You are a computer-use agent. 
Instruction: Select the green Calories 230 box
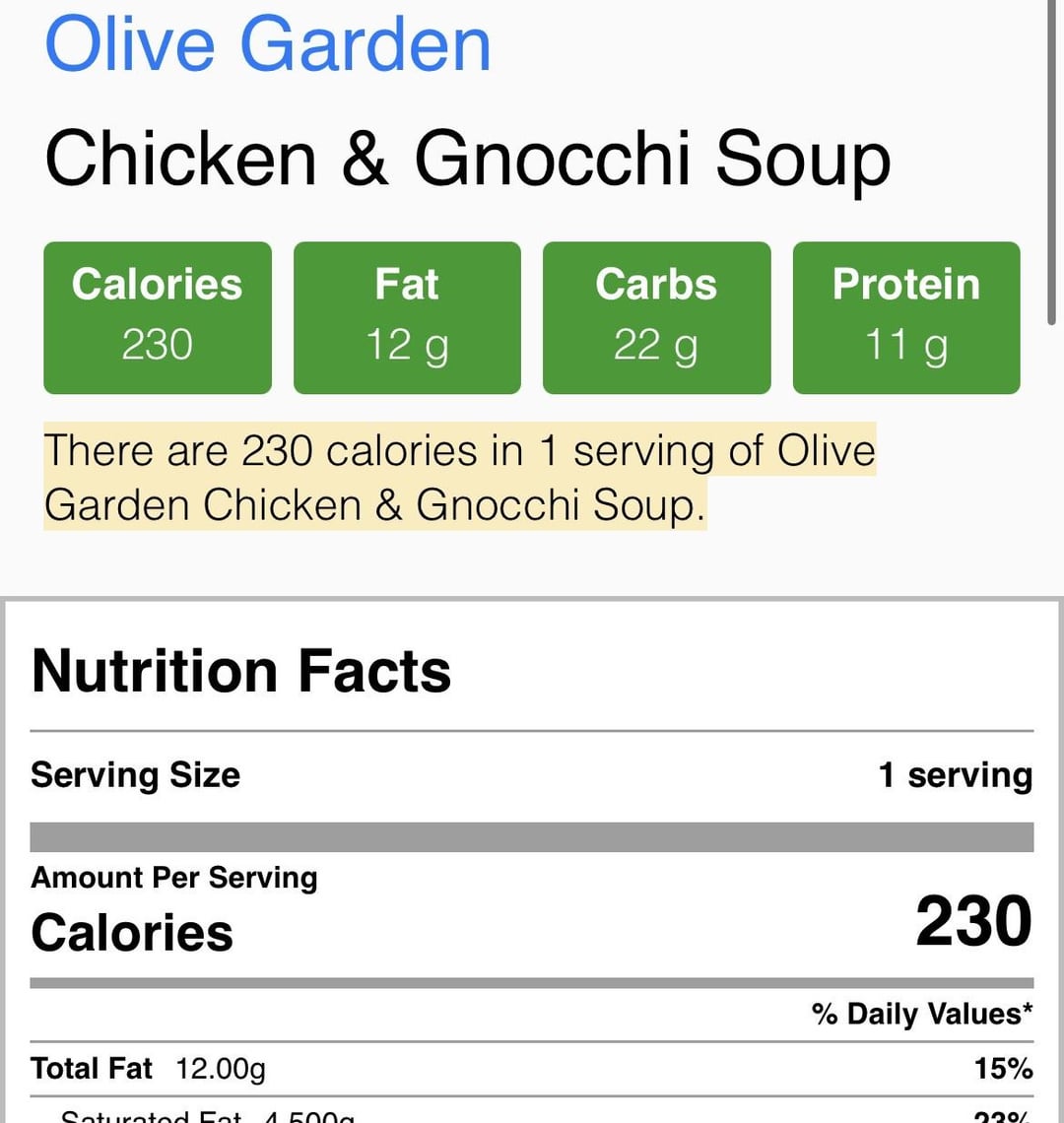point(158,317)
